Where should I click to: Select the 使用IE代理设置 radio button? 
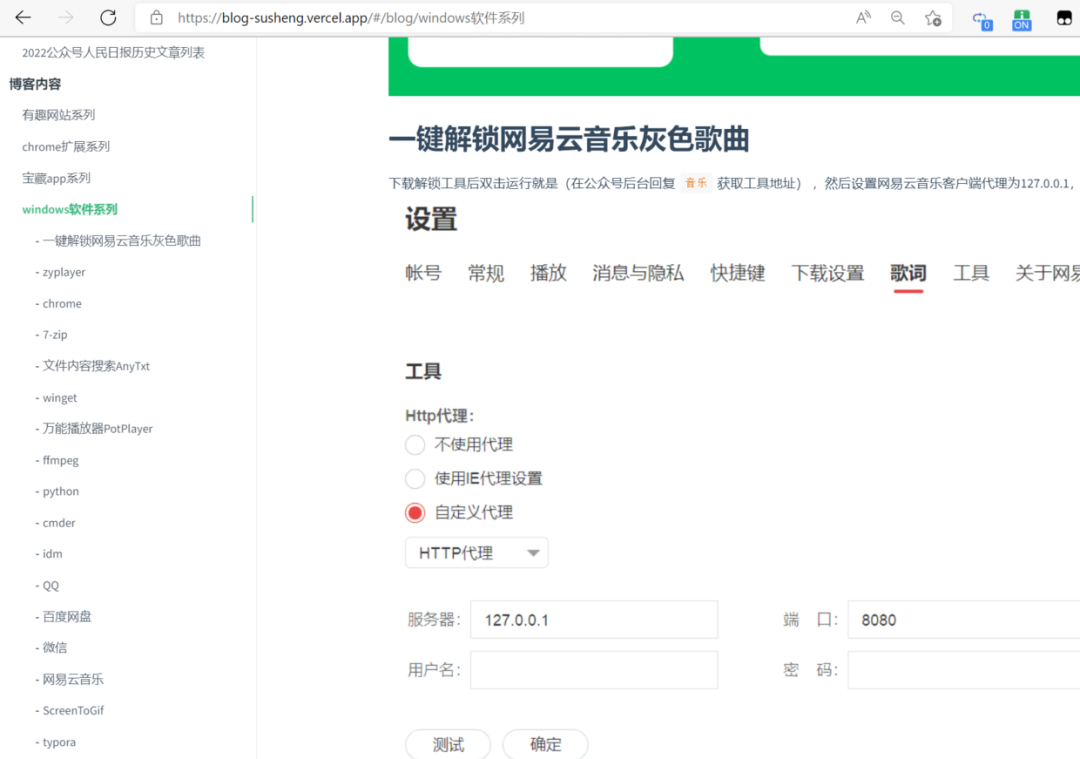coord(415,478)
